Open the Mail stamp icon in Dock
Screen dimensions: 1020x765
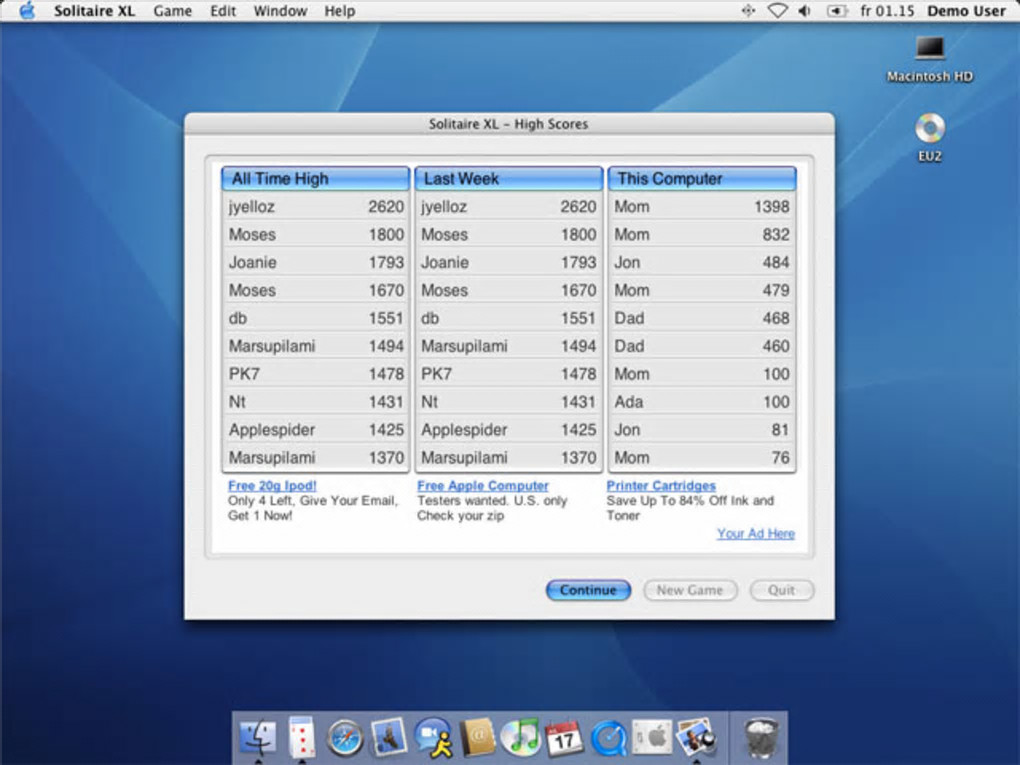pyautogui.click(x=389, y=737)
